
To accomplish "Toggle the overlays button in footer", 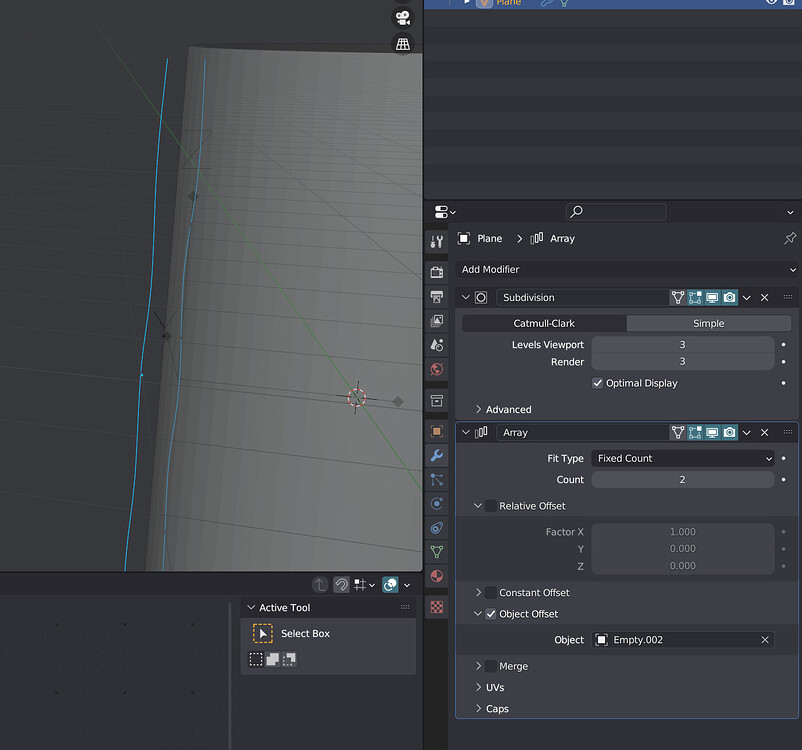I will [x=390, y=584].
